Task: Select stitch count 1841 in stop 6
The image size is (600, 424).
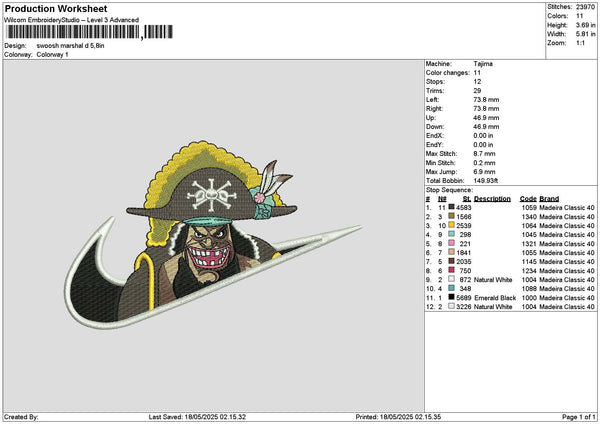Action: pos(464,253)
